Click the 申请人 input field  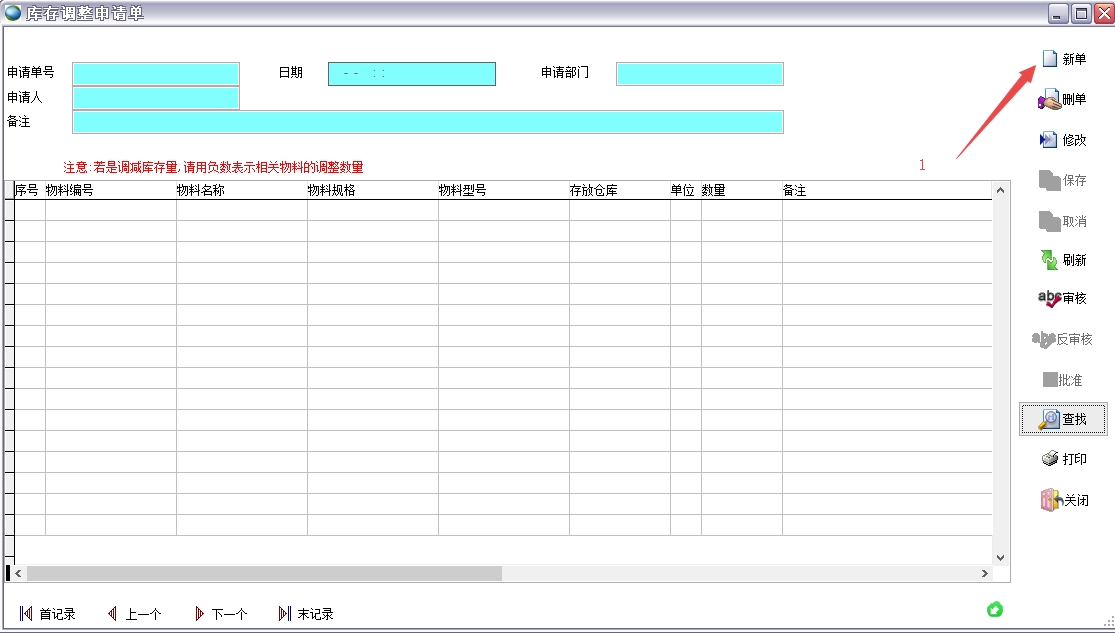point(156,98)
